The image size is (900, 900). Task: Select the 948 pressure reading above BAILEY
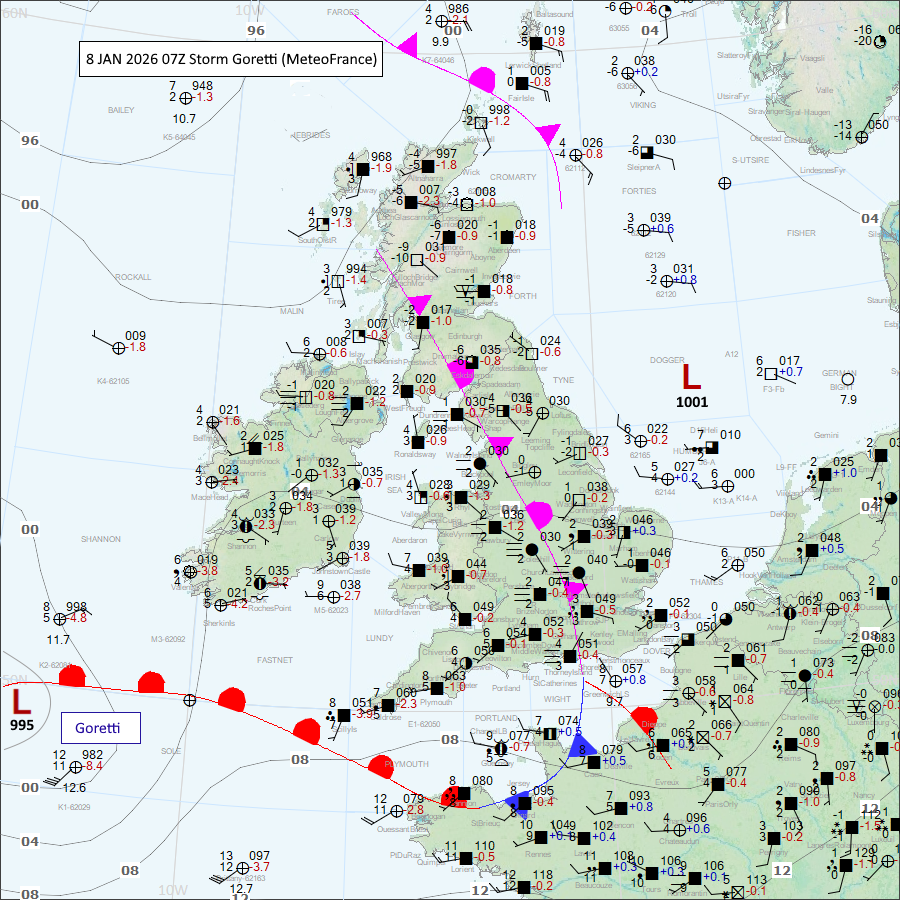(202, 86)
